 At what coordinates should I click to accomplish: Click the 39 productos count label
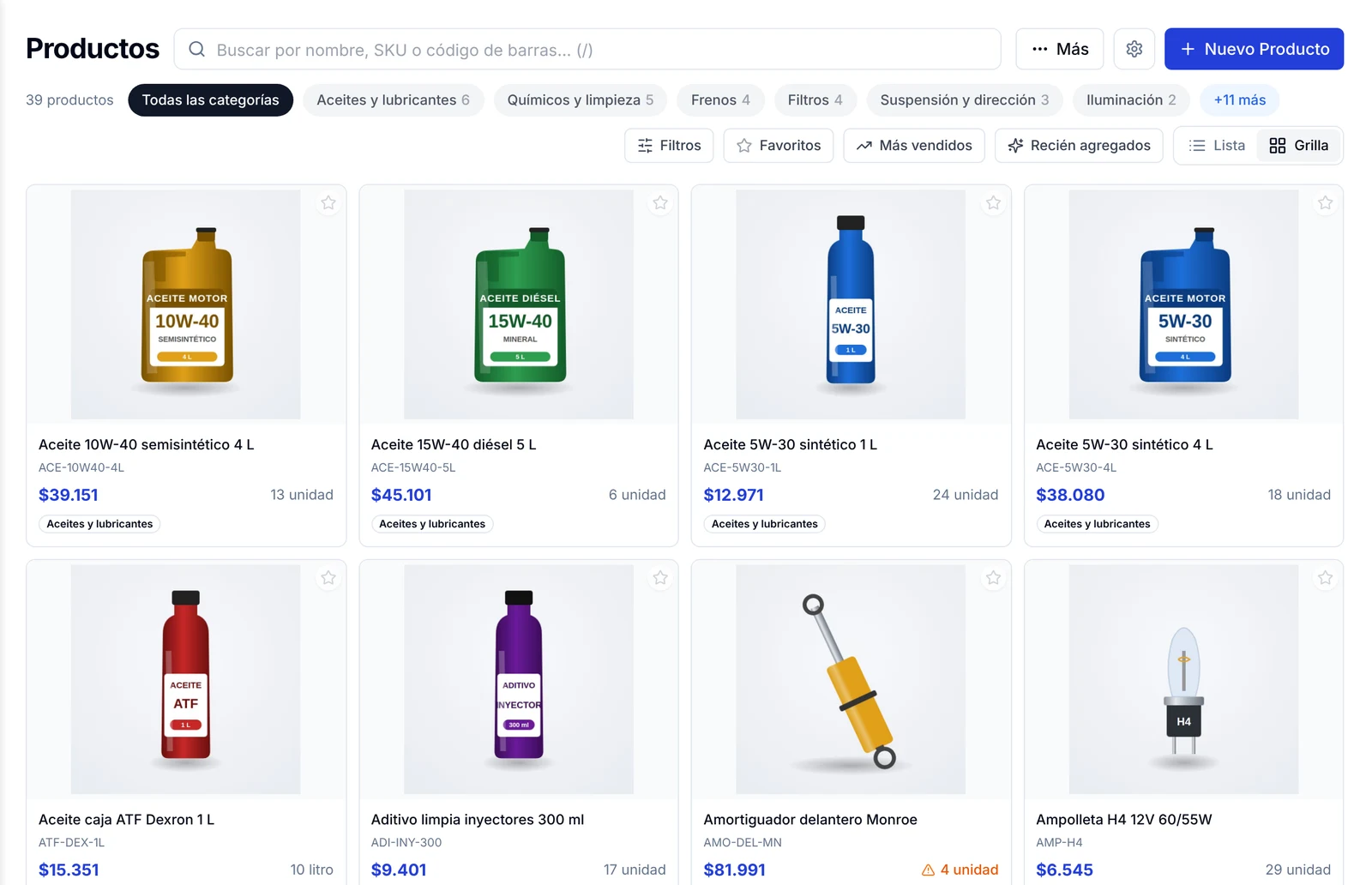pyautogui.click(x=69, y=100)
